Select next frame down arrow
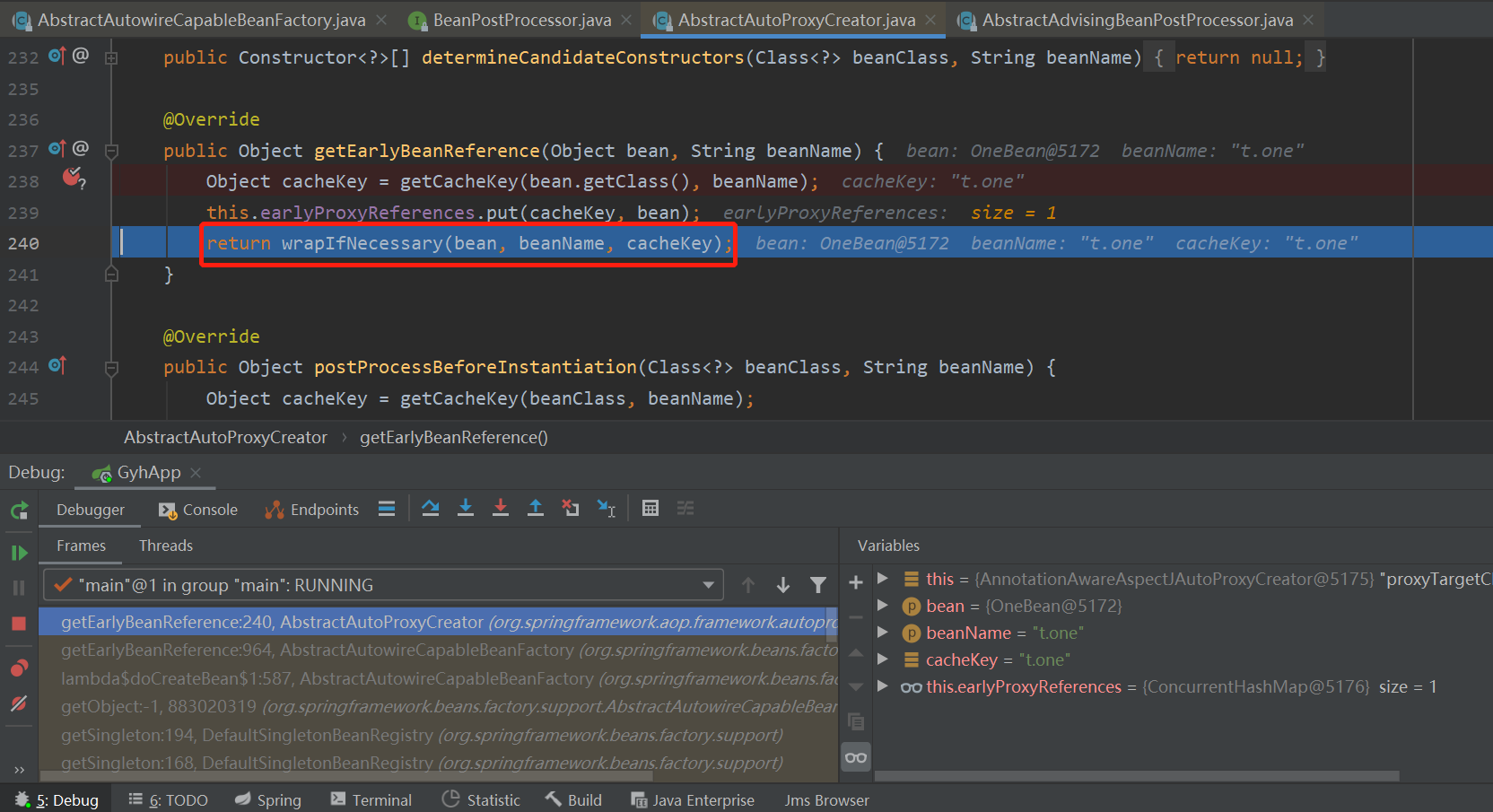 783,585
